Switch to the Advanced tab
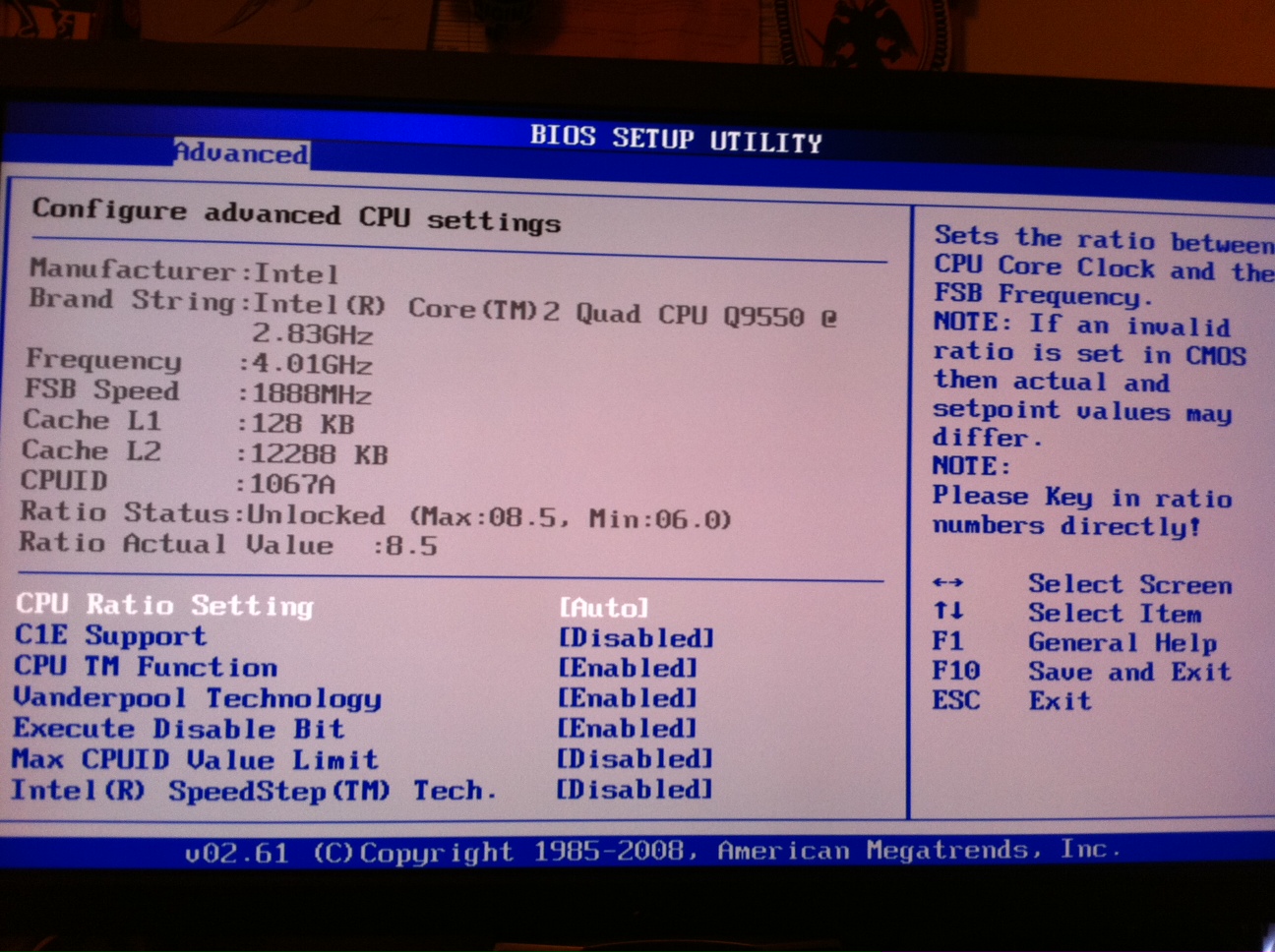This screenshot has width=1275, height=952. [x=241, y=153]
